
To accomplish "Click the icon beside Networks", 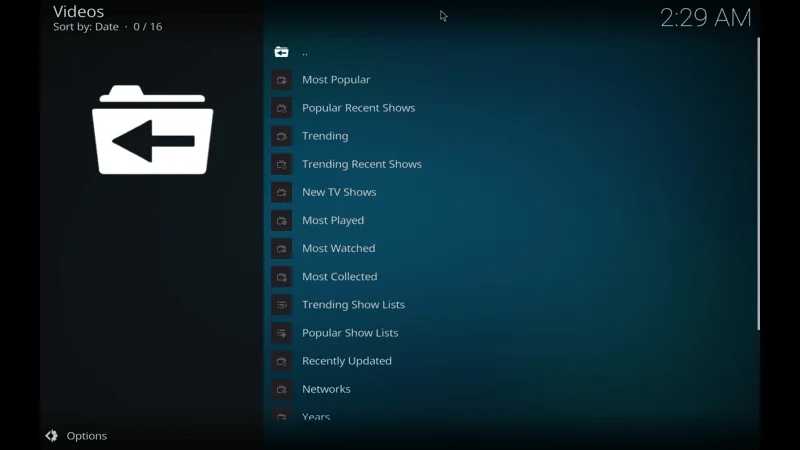I will click(x=281, y=389).
